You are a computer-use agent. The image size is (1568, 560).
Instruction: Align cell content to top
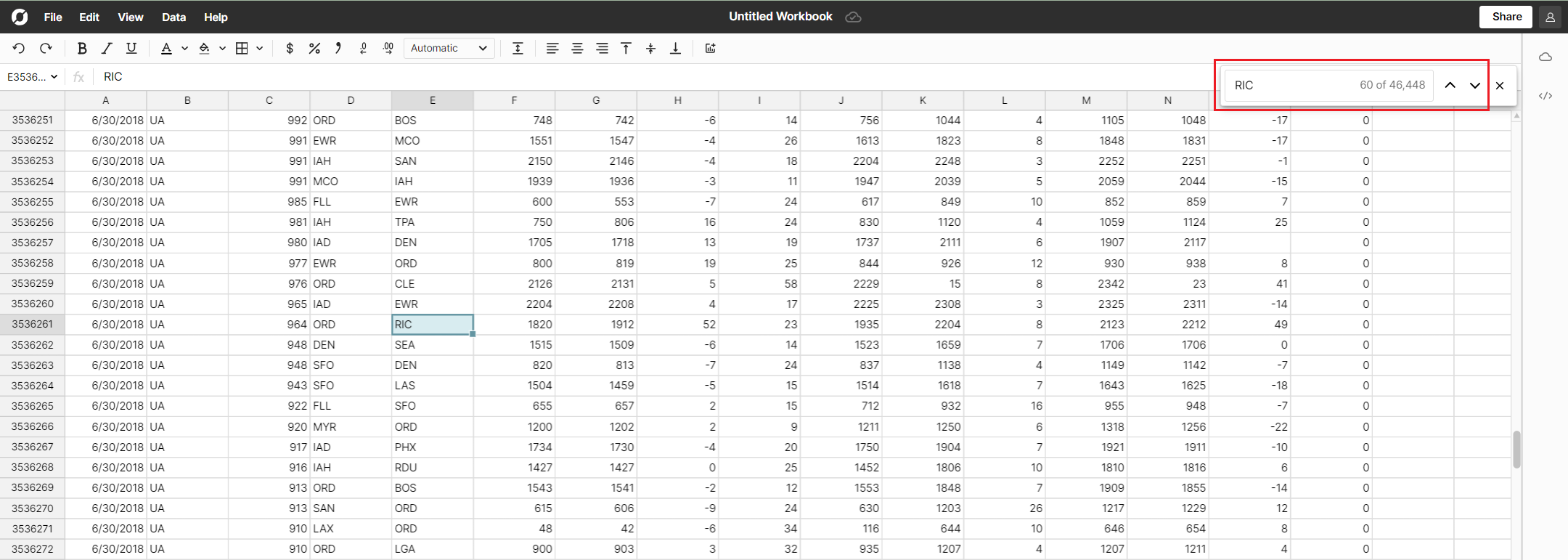(x=626, y=49)
